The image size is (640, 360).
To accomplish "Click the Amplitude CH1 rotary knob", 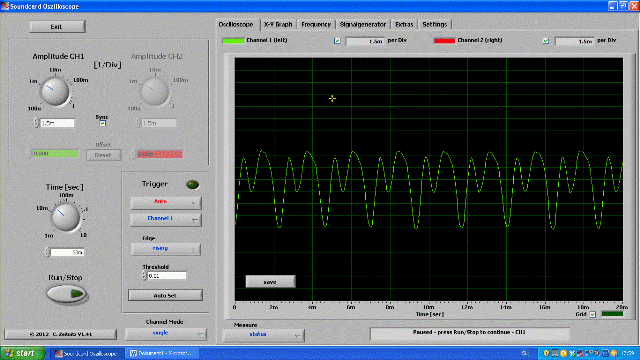I will (55, 91).
